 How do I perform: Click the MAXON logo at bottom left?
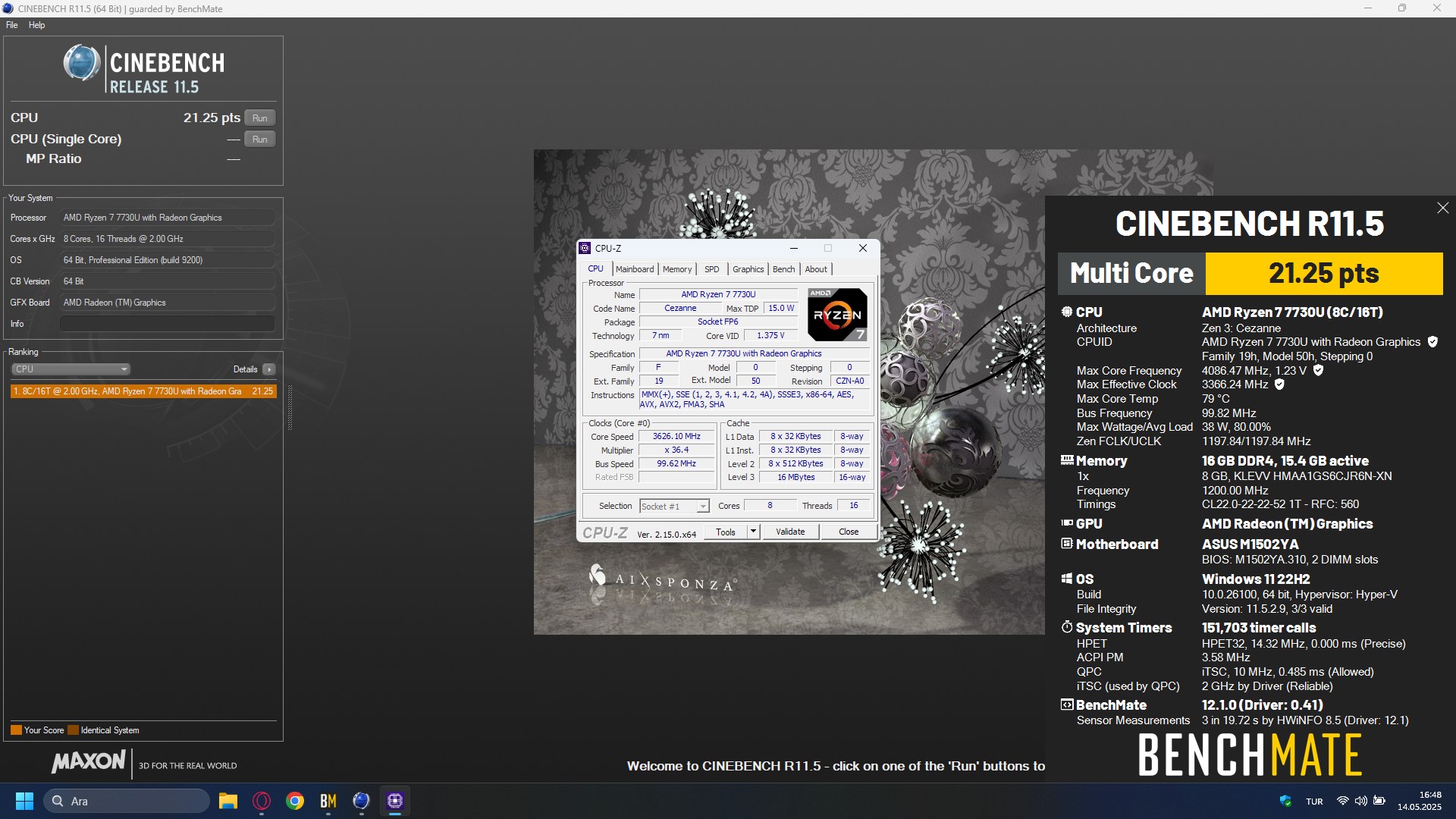[x=89, y=761]
